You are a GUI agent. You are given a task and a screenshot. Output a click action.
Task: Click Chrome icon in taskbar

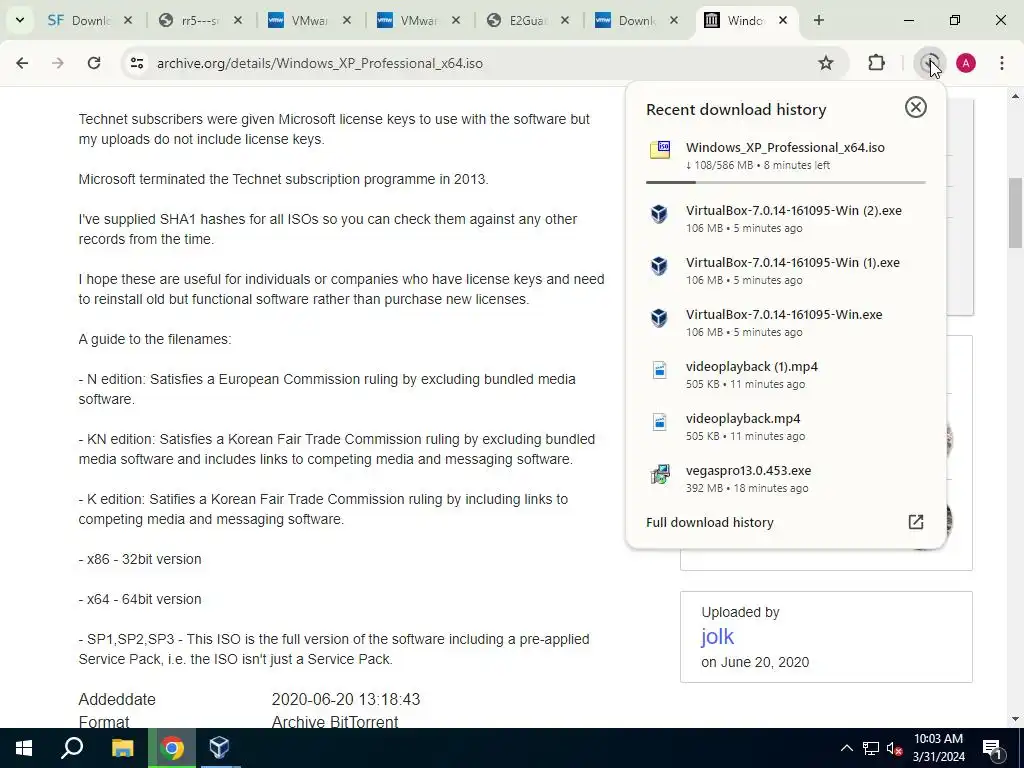172,748
